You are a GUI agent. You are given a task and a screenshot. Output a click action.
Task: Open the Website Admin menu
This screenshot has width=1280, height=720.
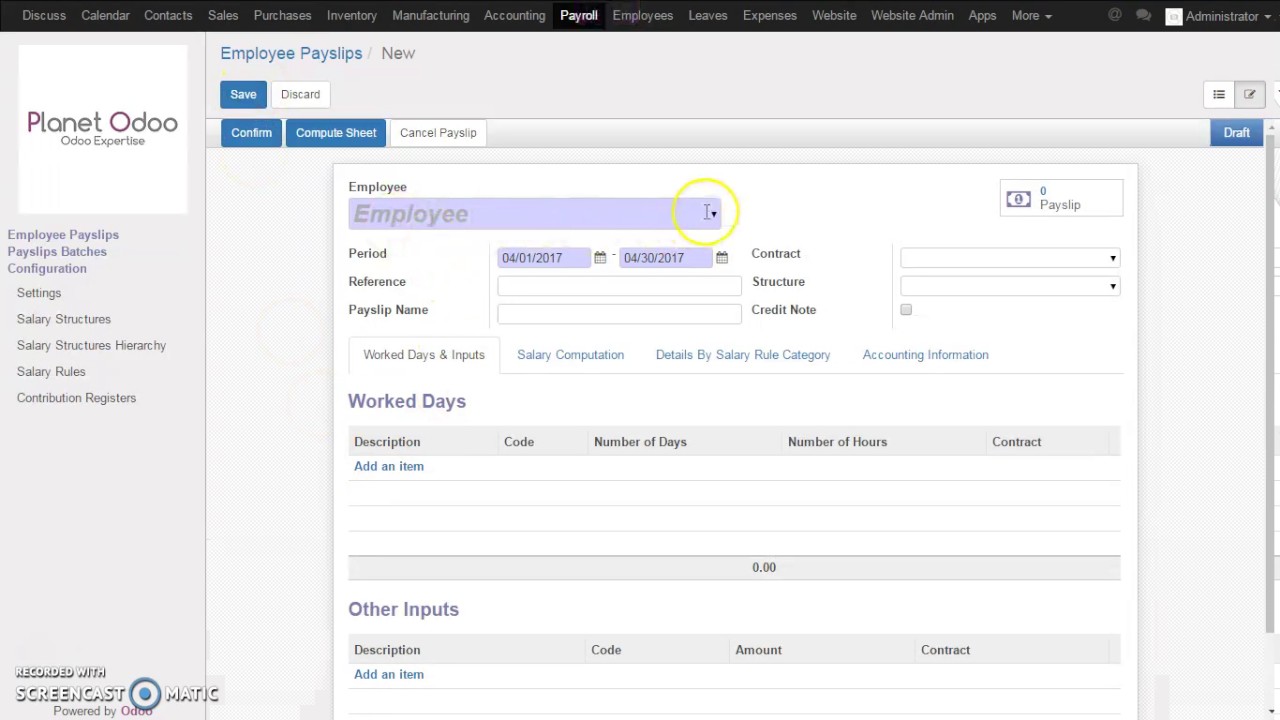[x=912, y=16]
